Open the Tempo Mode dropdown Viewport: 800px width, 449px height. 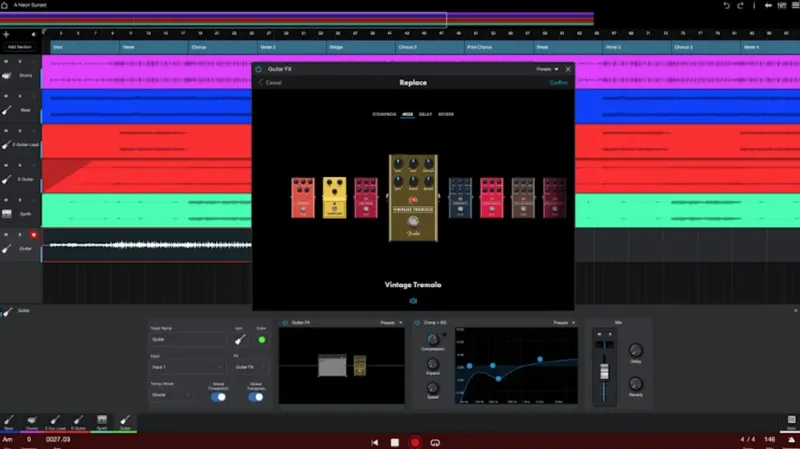click(x=171, y=395)
